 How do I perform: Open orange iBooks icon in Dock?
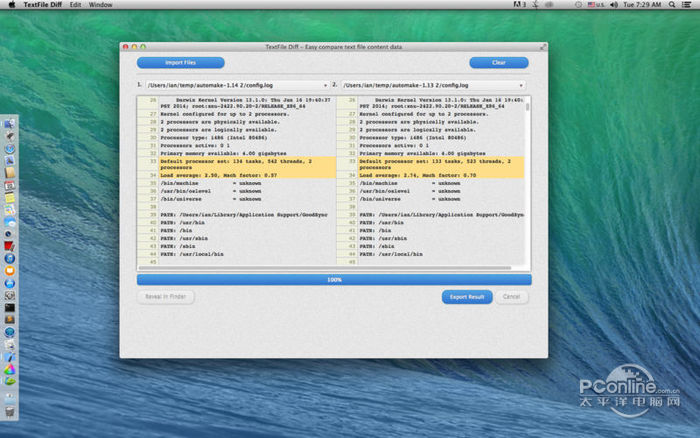[x=9, y=271]
